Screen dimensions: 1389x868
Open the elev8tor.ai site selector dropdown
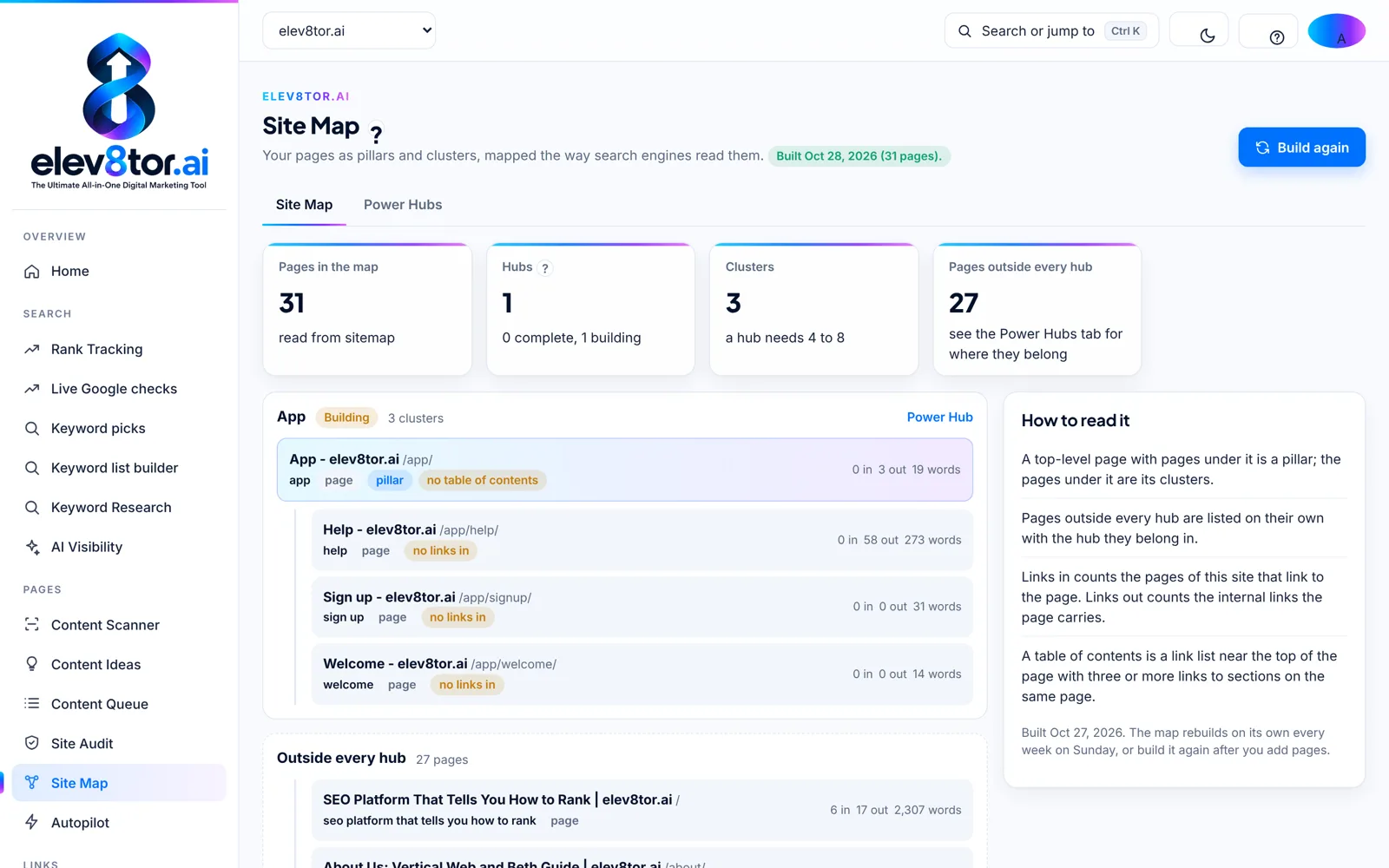pos(349,30)
